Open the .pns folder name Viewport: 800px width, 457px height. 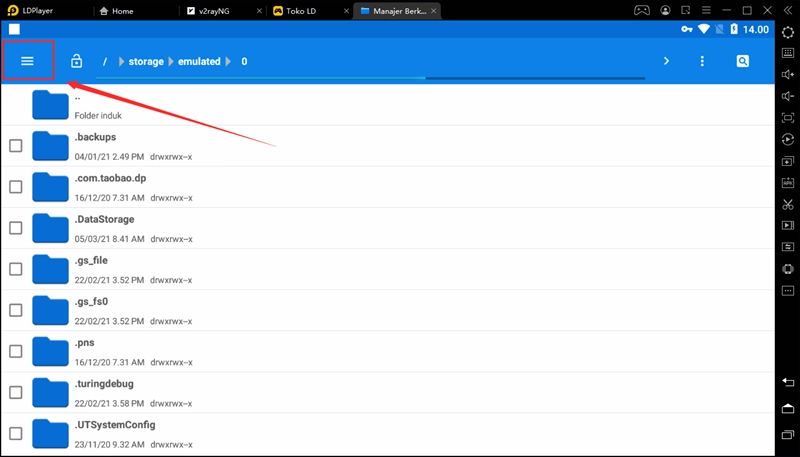[84, 343]
